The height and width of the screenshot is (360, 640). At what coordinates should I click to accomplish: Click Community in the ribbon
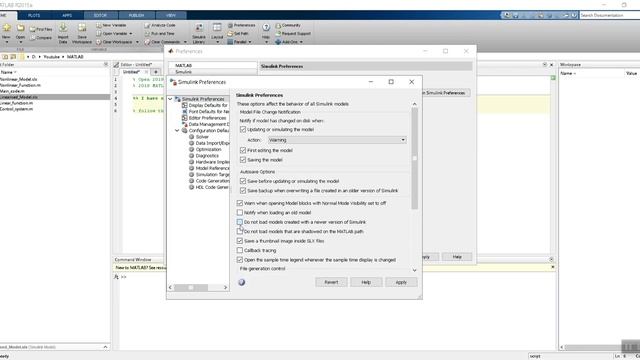pyautogui.click(x=288, y=25)
